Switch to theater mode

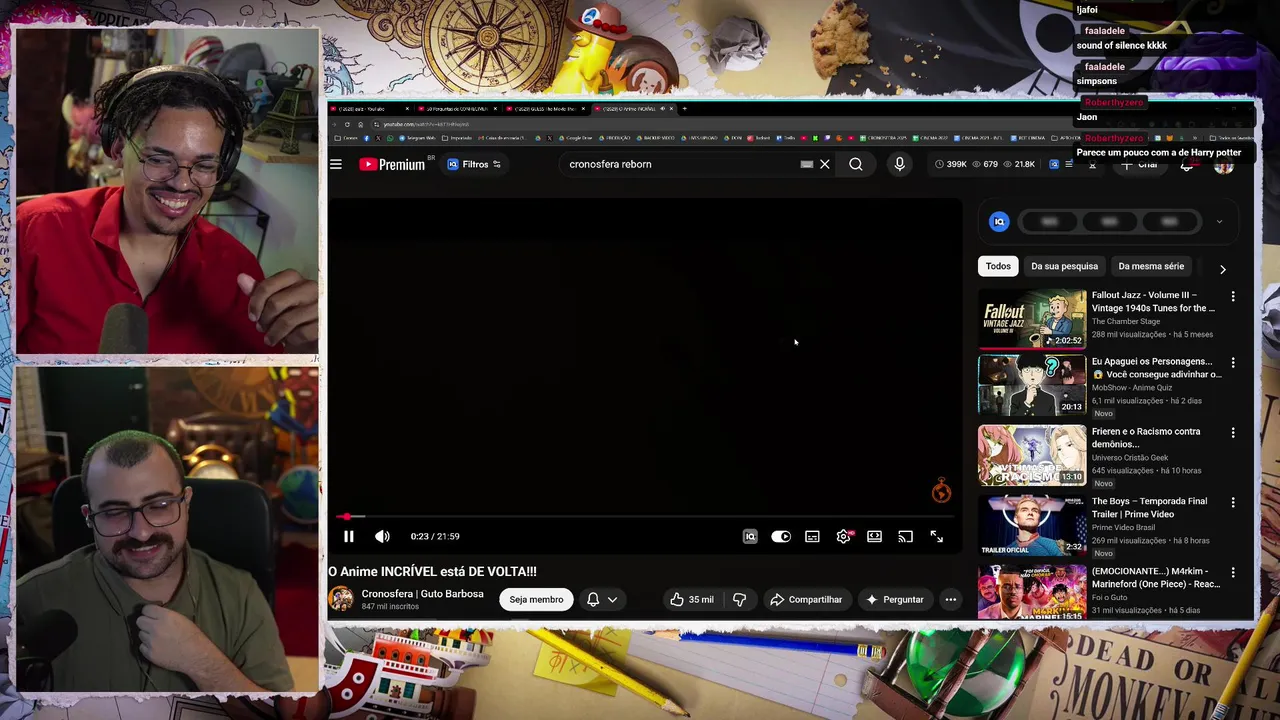(x=874, y=536)
